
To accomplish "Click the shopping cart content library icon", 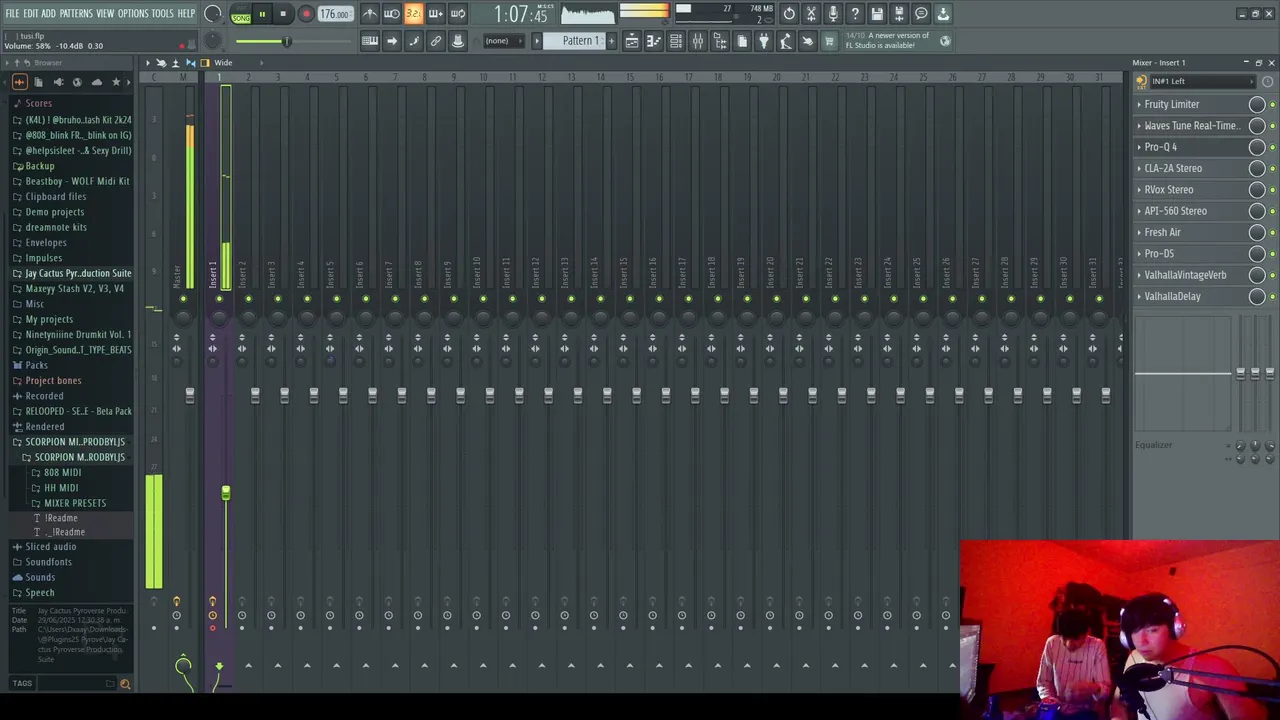I will tap(829, 41).
